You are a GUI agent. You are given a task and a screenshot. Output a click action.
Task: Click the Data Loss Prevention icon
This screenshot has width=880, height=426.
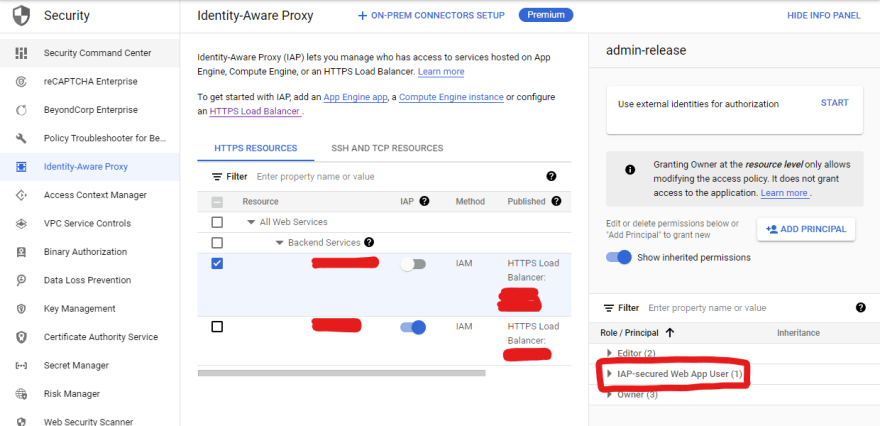[21, 280]
